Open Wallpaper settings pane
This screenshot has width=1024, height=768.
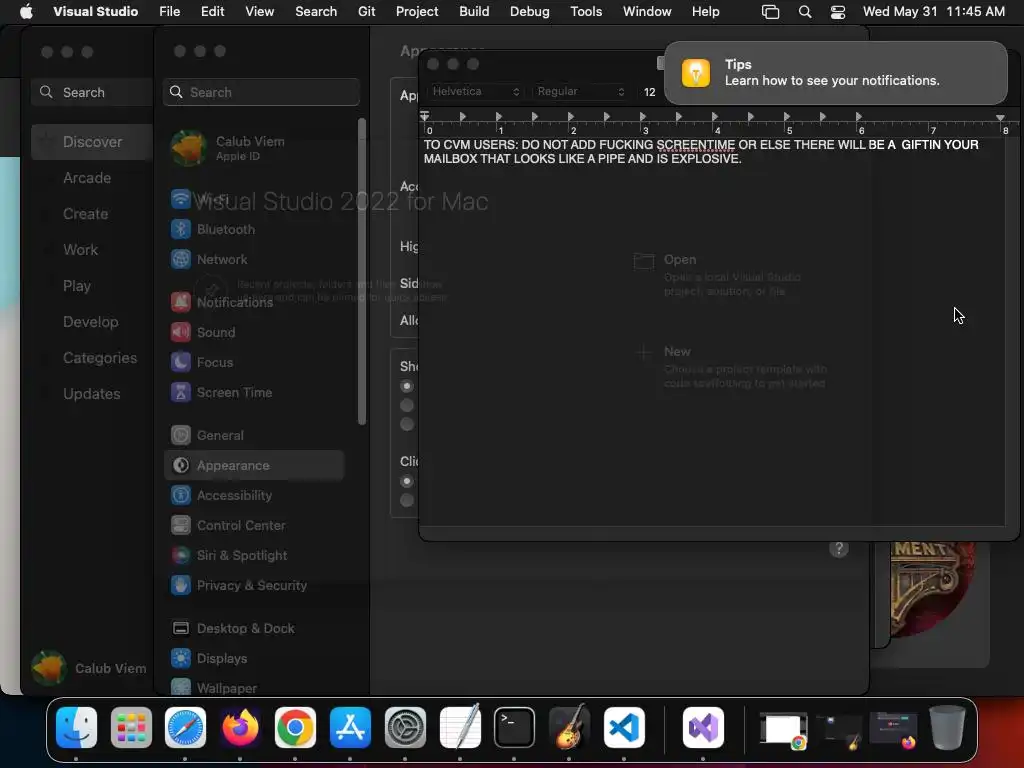coord(255,687)
